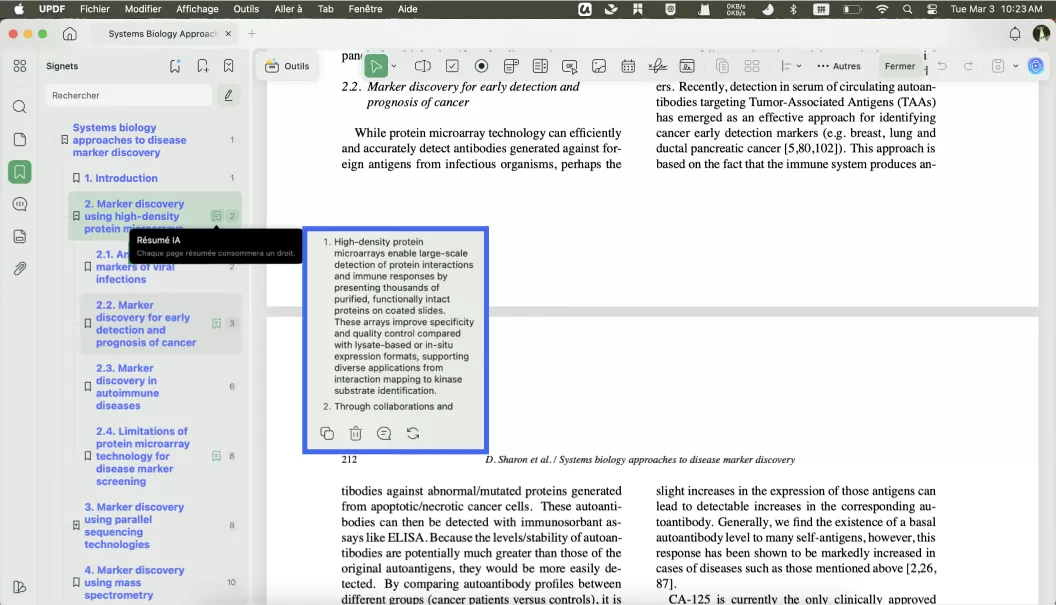
Task: Regenerate the AI summary
Action: (413, 433)
